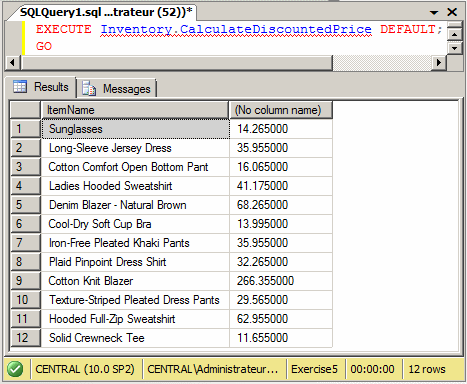Click the Texture-Striped Pleated Dress Pants cell

(x=135, y=300)
